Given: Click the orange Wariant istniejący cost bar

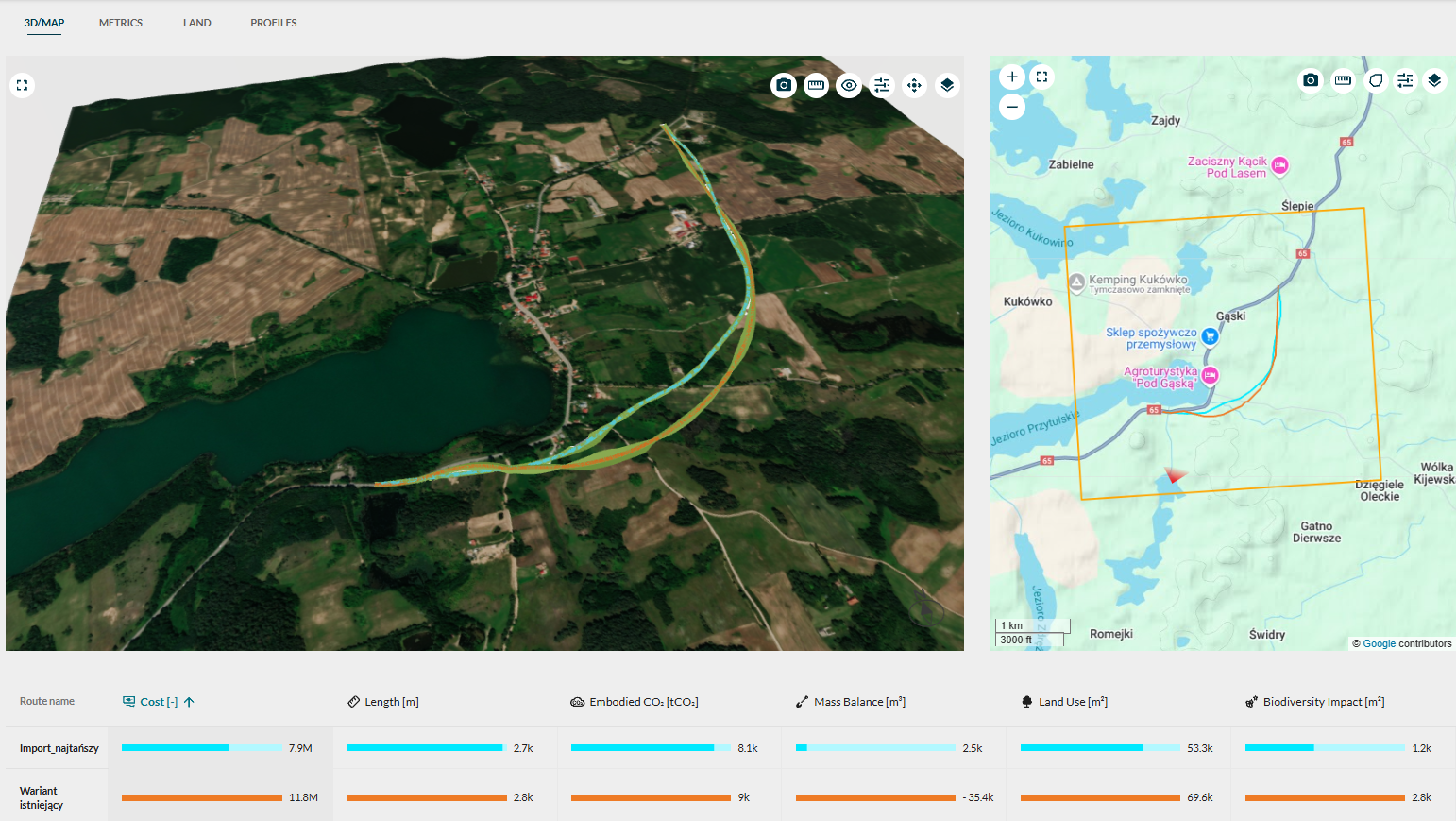Looking at the screenshot, I should tap(202, 797).
